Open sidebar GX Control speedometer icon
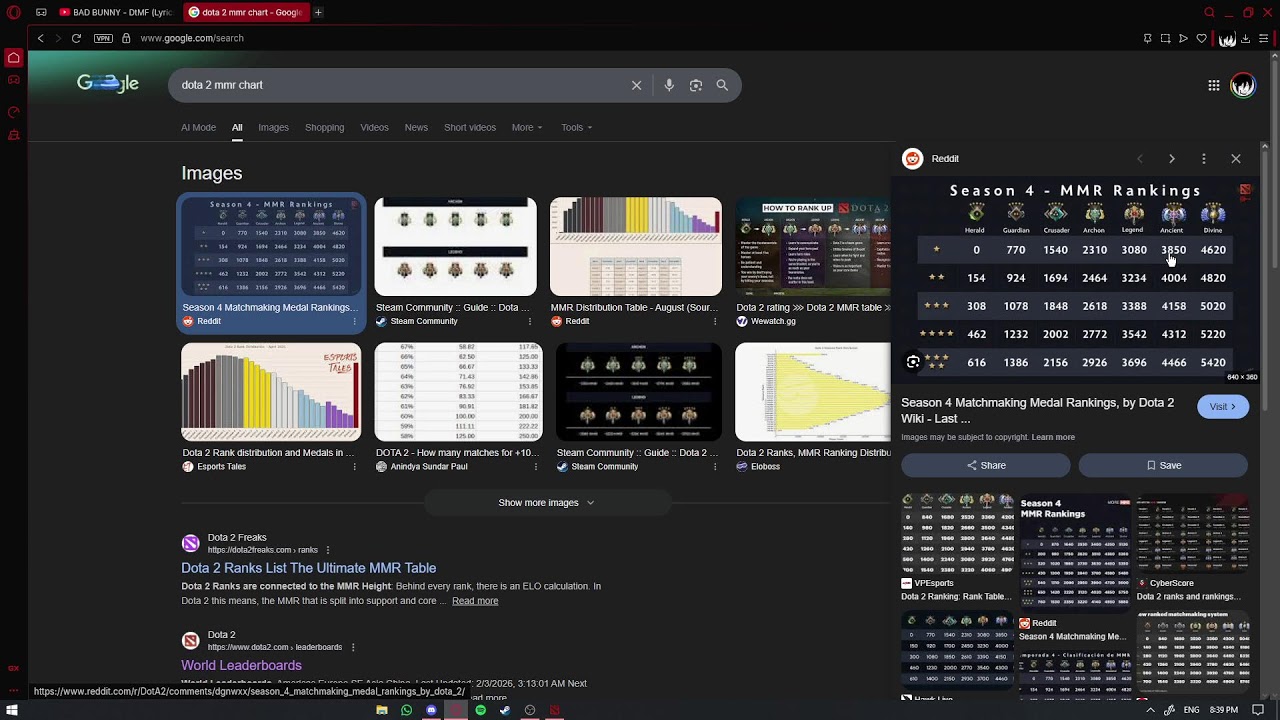1280x720 pixels. point(13,112)
